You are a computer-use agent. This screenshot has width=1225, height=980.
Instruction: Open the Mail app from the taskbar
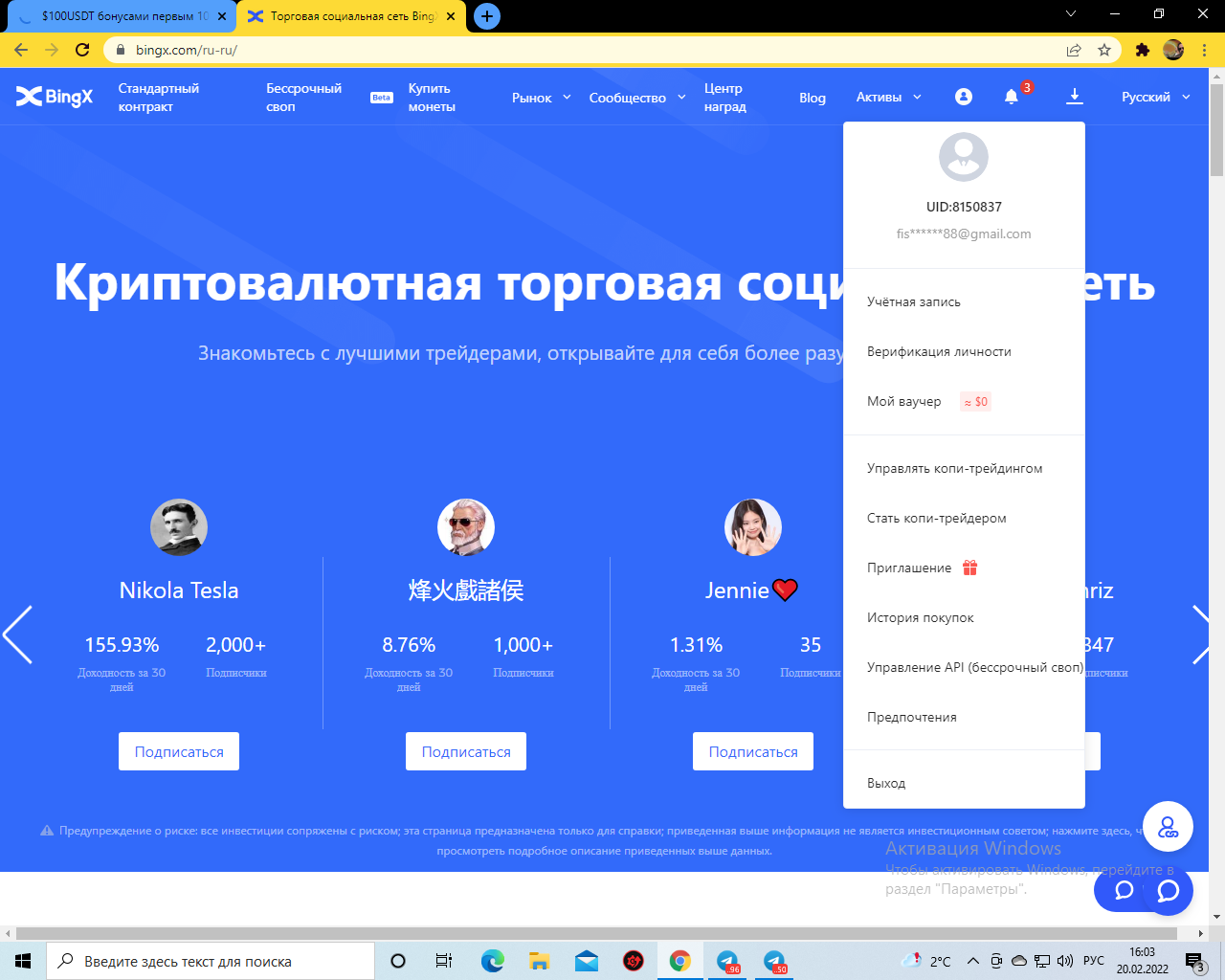tap(586, 961)
